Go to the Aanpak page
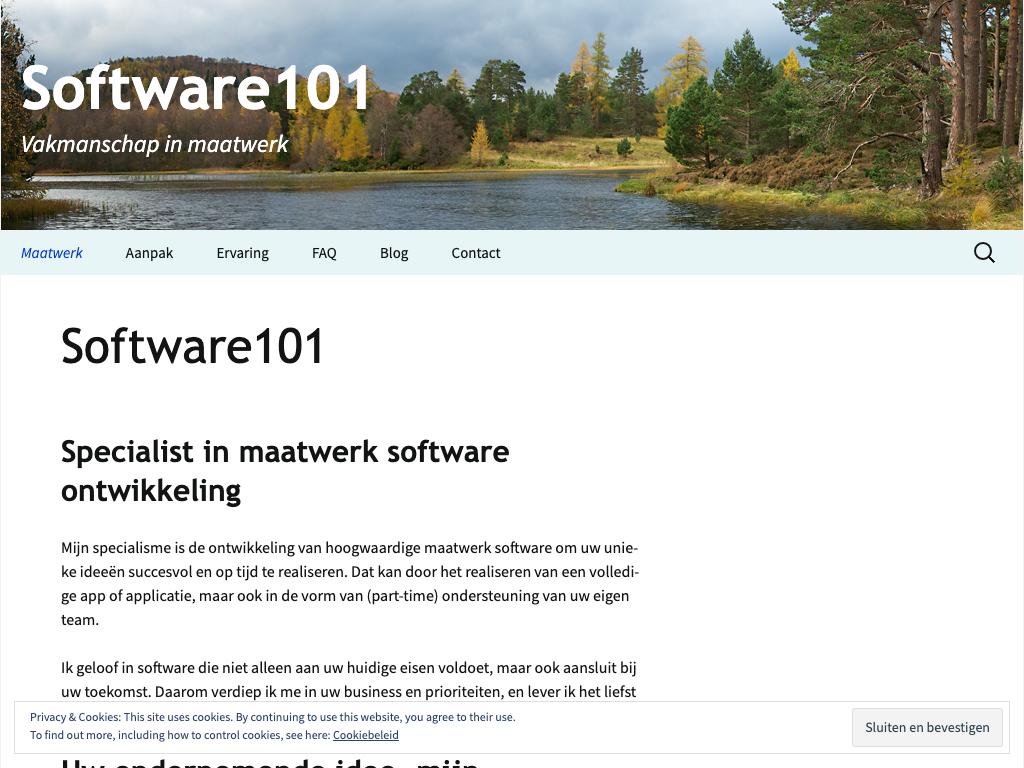 tap(149, 253)
